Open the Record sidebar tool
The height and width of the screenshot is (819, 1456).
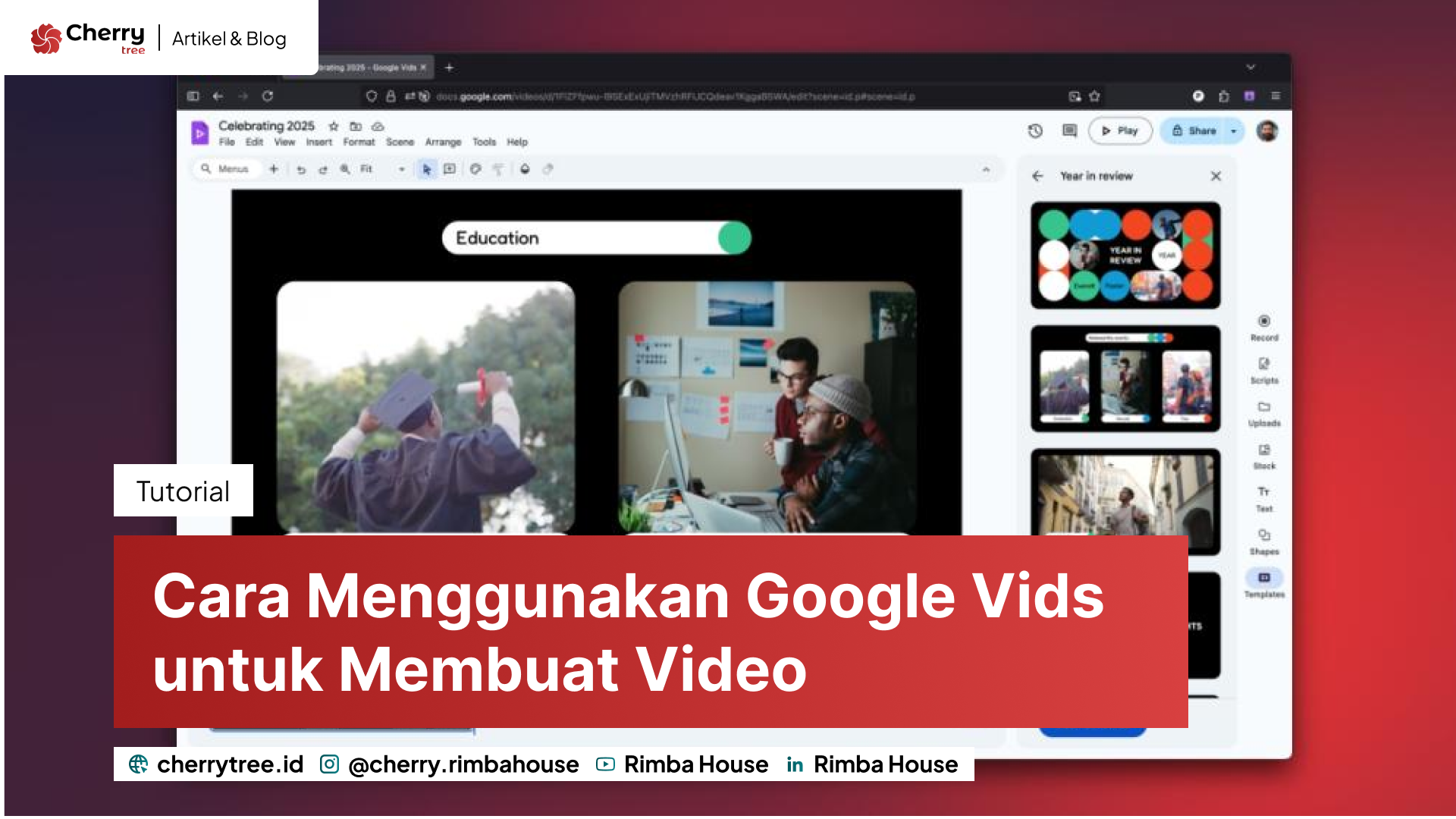[1264, 328]
